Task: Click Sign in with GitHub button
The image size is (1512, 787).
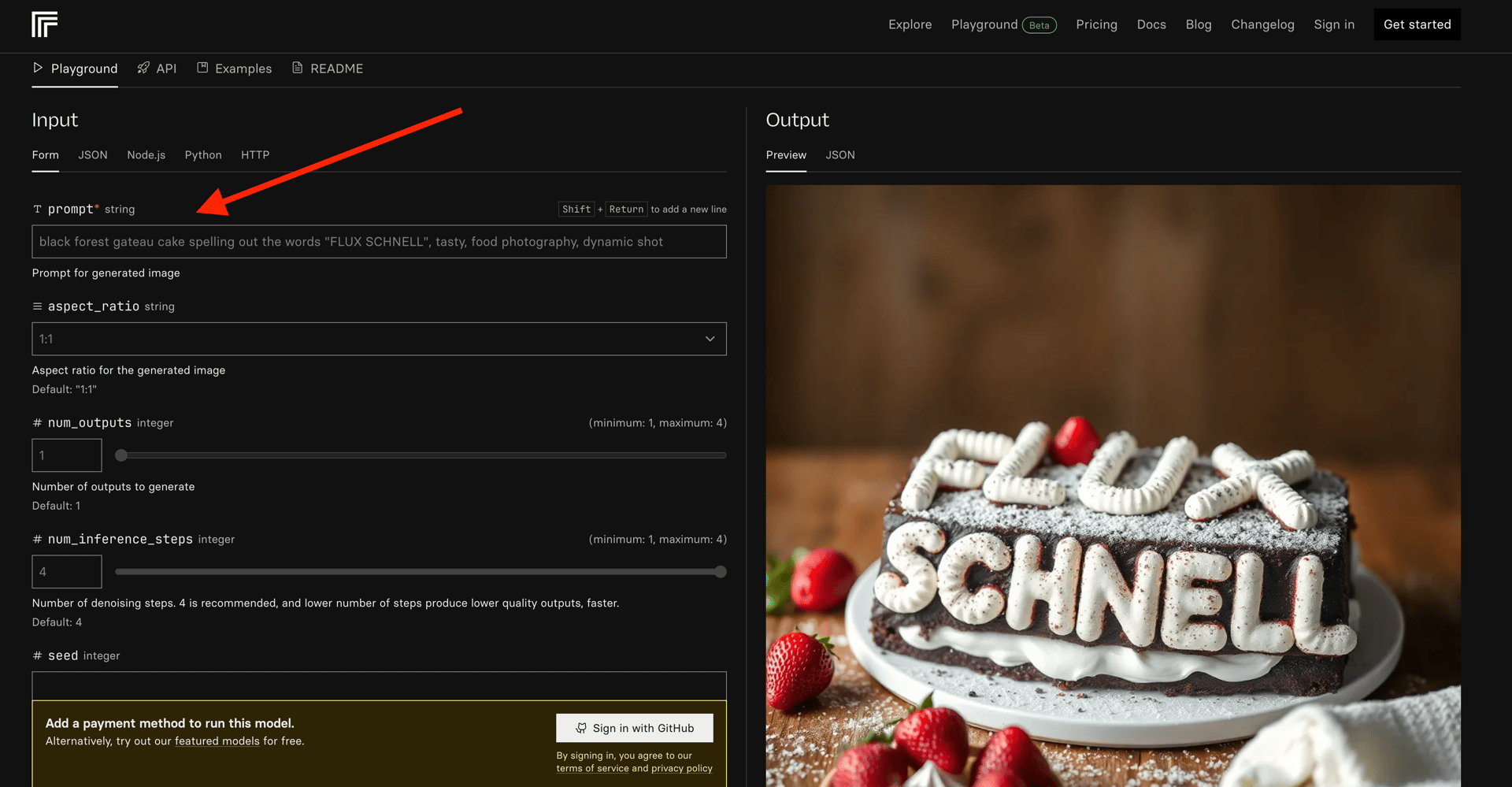Action: tap(635, 728)
